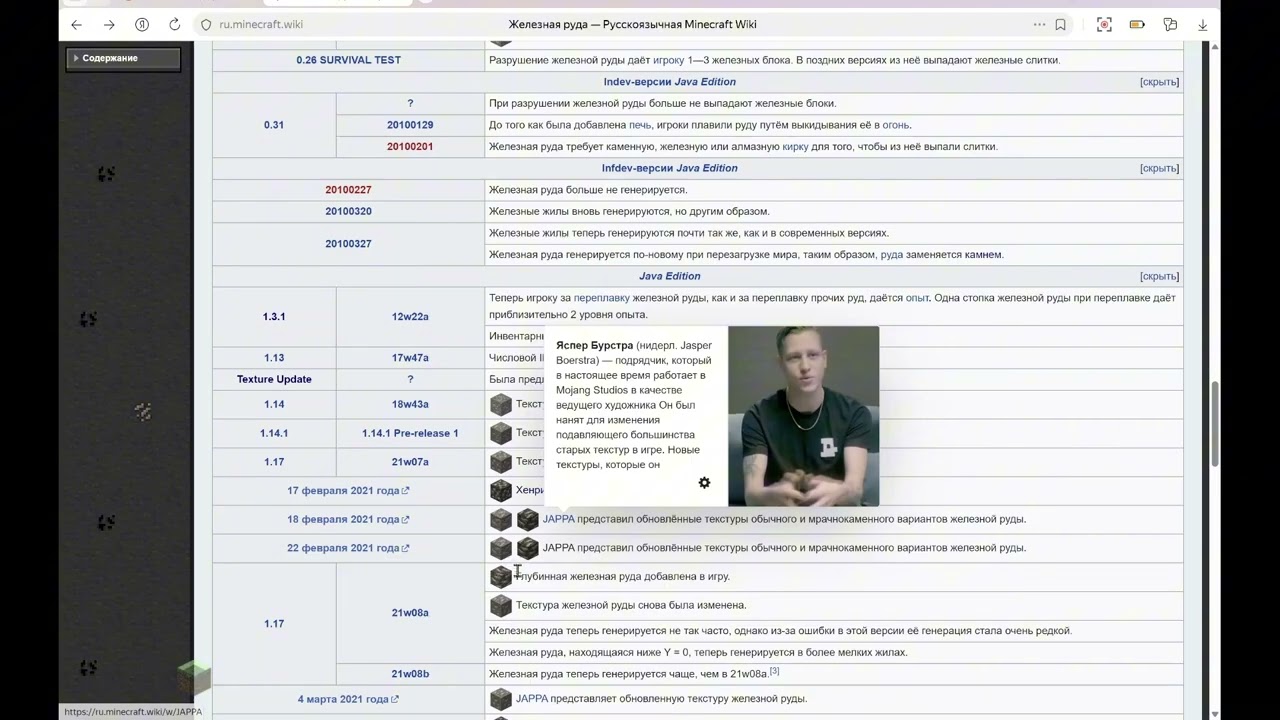Open the 12w22a version link
Image resolution: width=1280 pixels, height=720 pixels.
pos(410,317)
